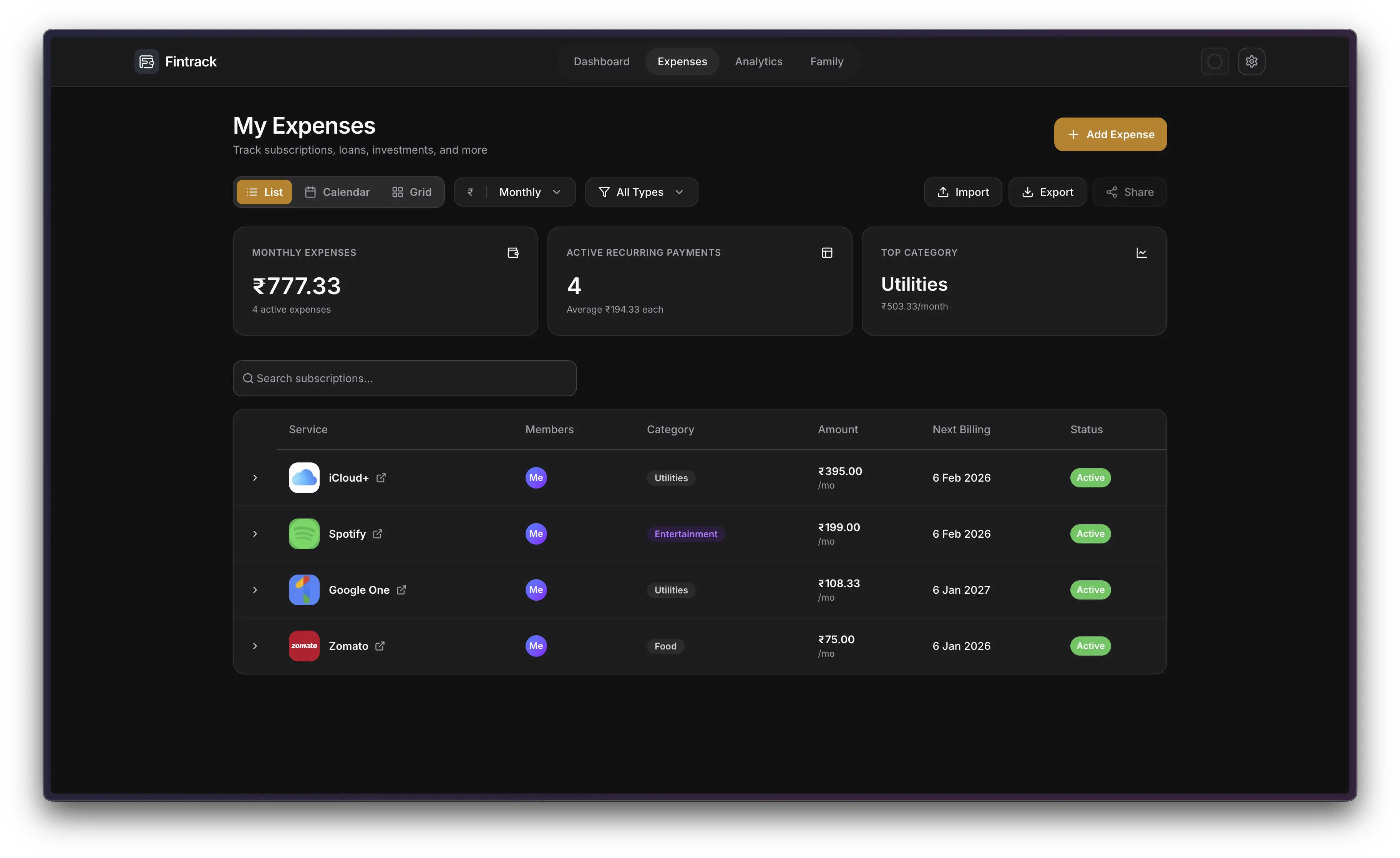This screenshot has width=1400, height=858.
Task: Open Google One external link icon
Action: (401, 590)
